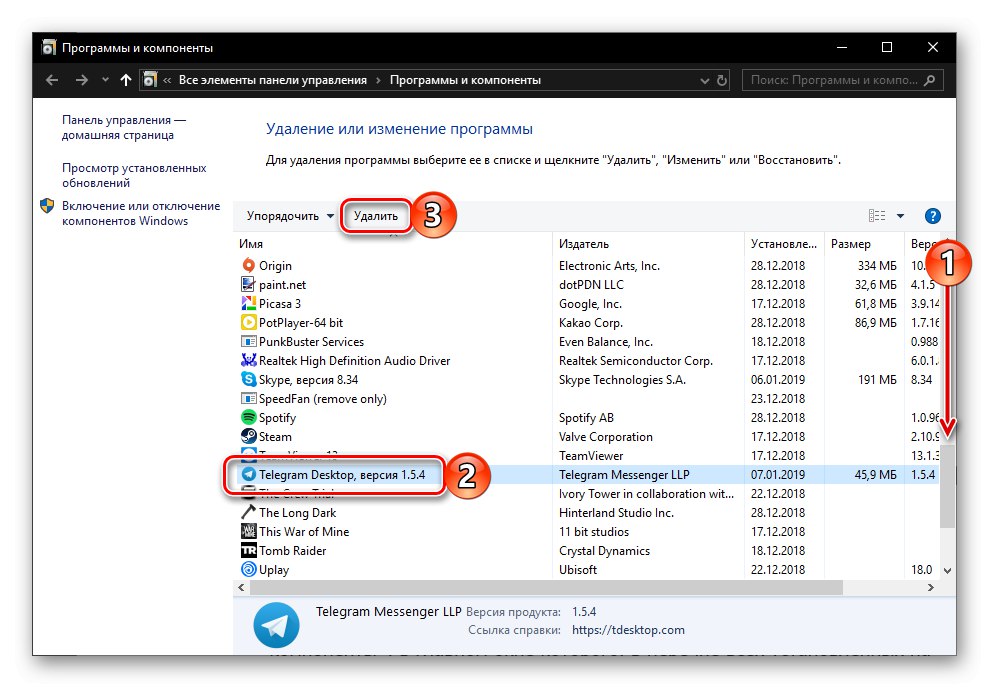Viewport: 989px width, 688px height.
Task: Click the SpeedFan program icon
Action: coord(249,399)
